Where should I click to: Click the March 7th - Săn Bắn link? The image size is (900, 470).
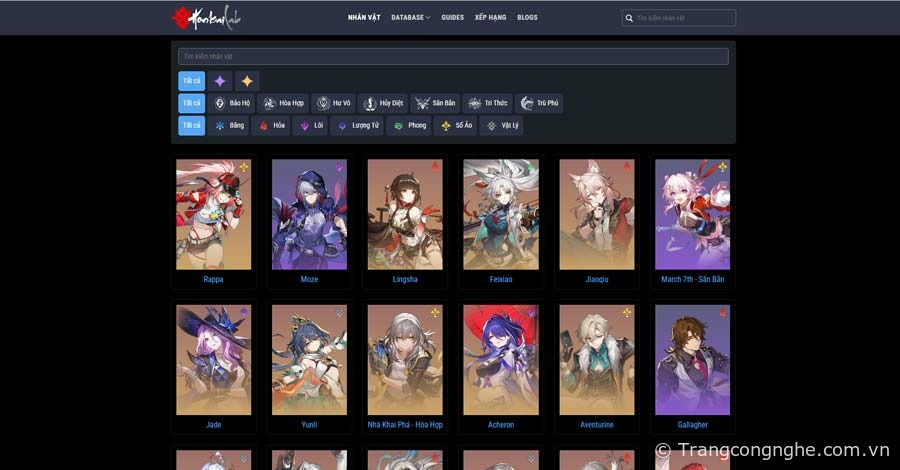click(693, 279)
